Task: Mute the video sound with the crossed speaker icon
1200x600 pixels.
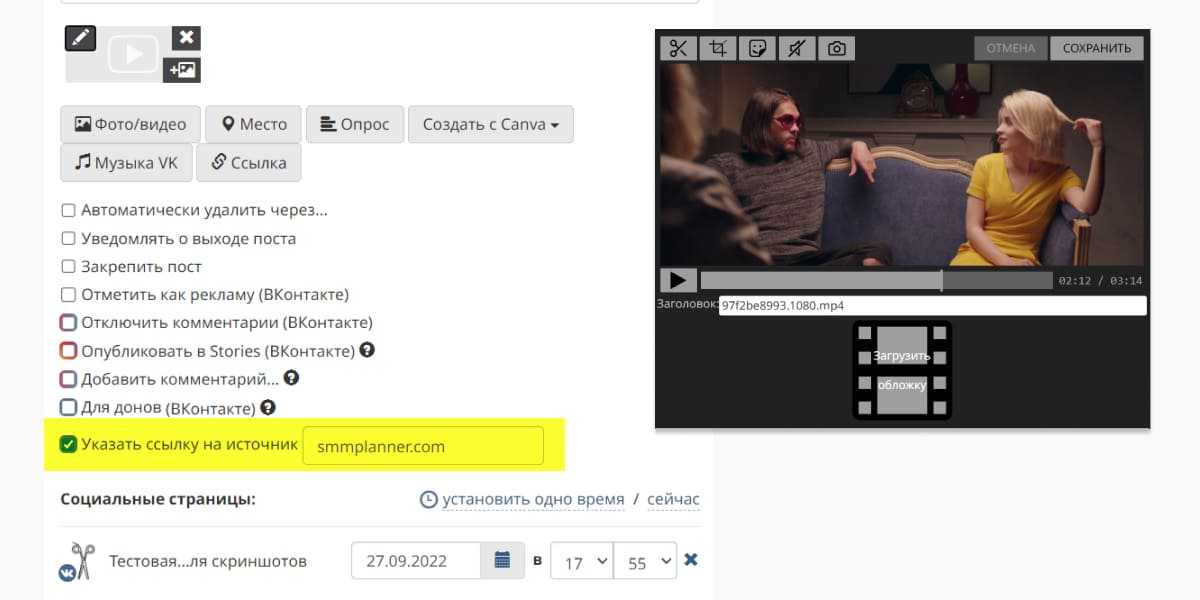Action: click(797, 48)
